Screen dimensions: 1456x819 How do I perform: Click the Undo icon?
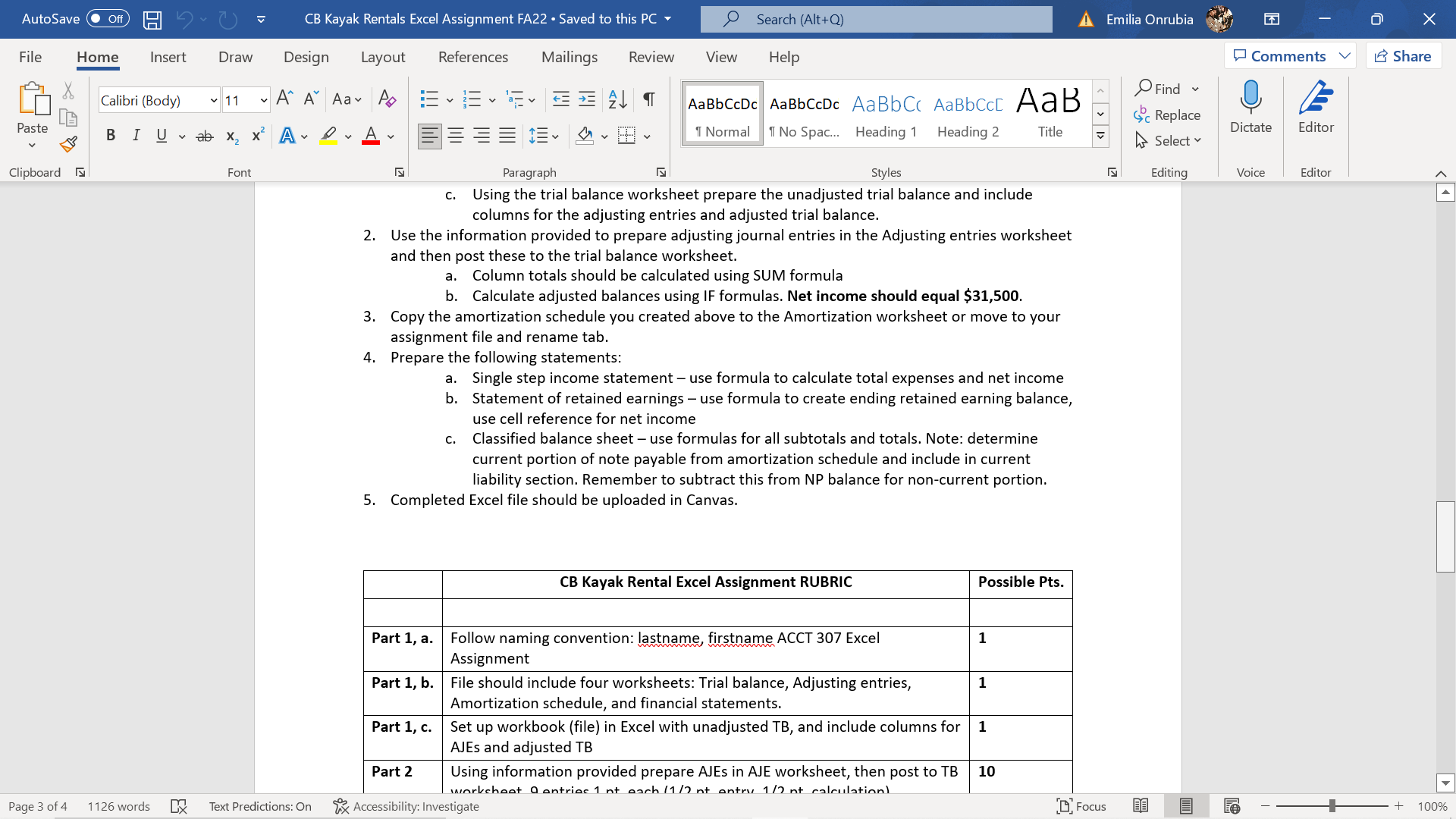click(184, 20)
